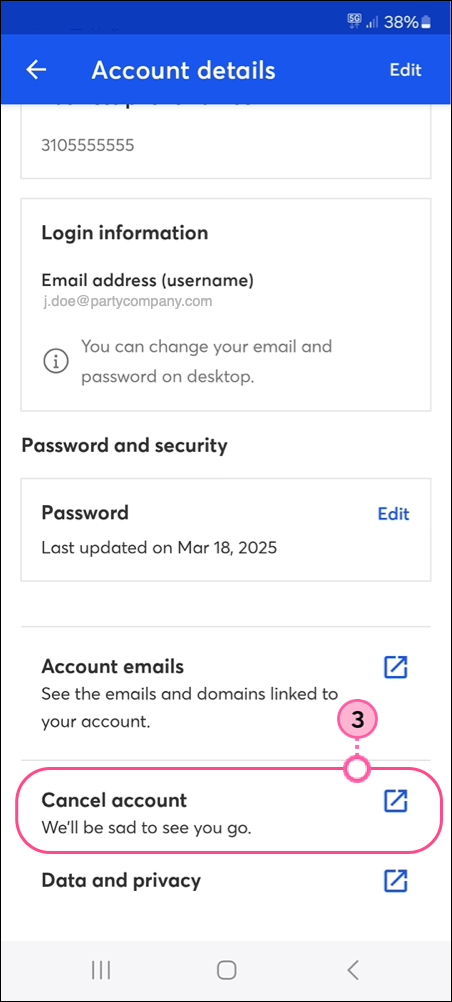
Task: Tap the Login information heading
Action: [x=125, y=233]
